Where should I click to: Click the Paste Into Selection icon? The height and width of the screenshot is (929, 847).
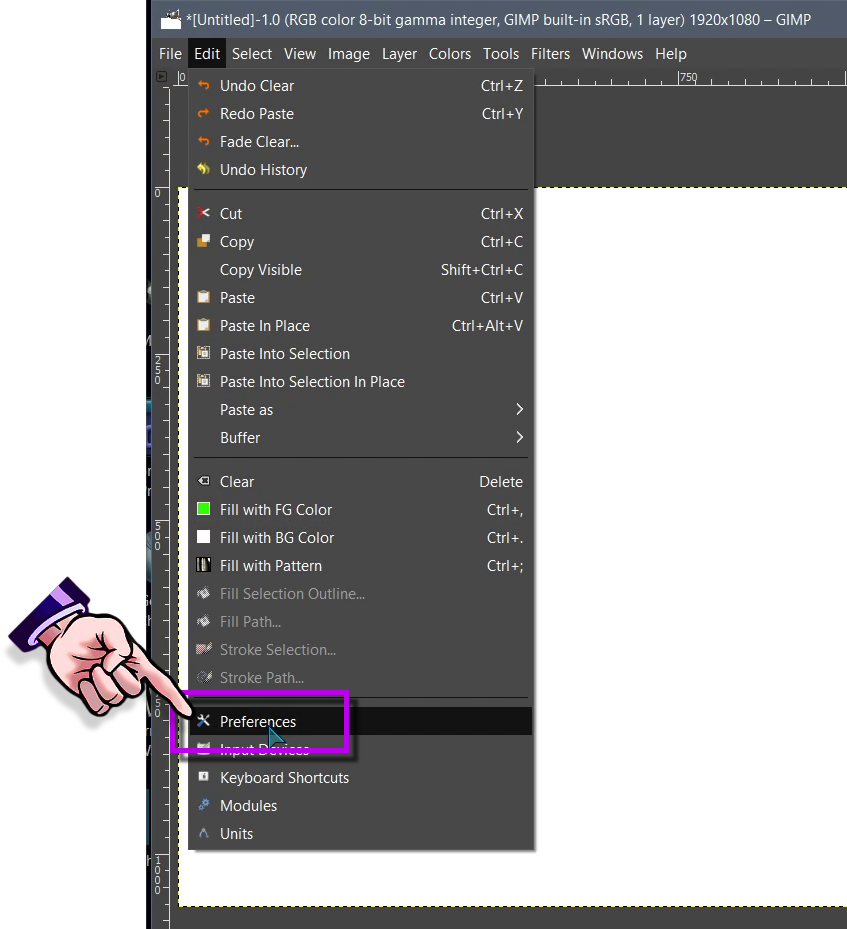pyautogui.click(x=203, y=353)
